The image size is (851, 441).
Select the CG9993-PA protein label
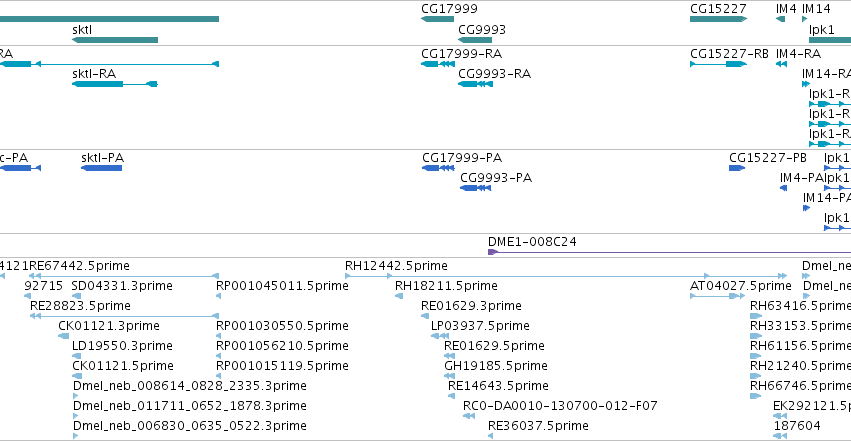[496, 178]
